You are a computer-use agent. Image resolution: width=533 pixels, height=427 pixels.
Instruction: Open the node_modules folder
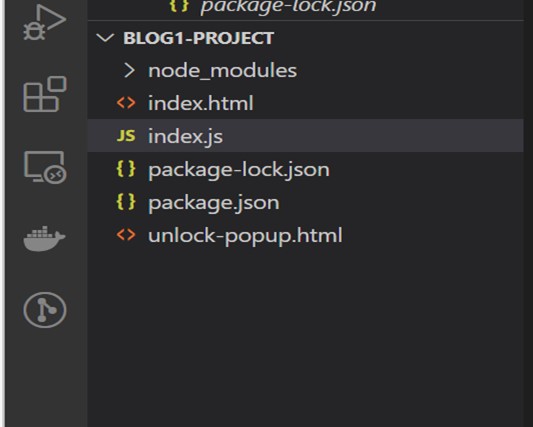click(x=305, y=70)
